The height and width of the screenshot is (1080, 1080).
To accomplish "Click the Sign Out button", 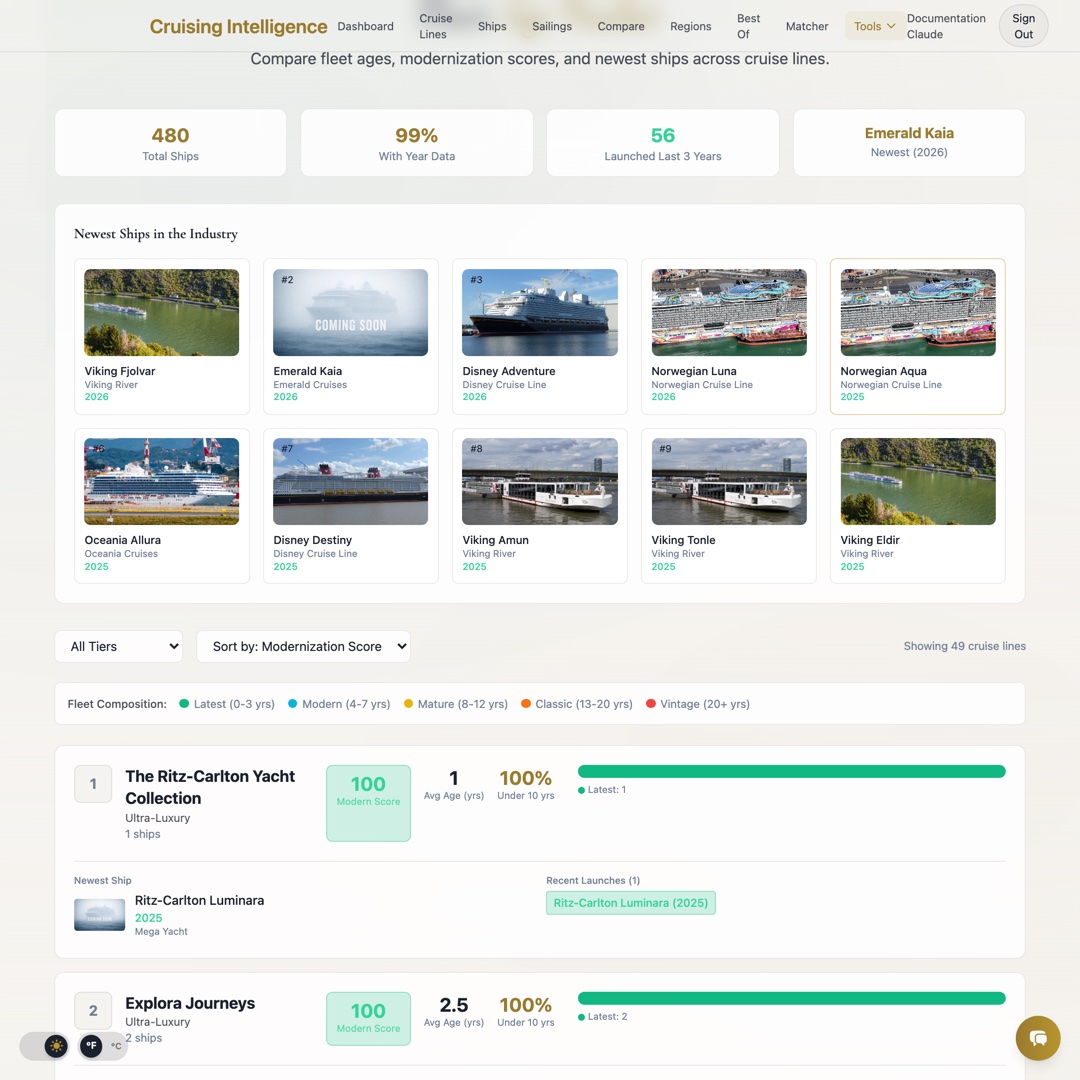I will tap(1023, 26).
